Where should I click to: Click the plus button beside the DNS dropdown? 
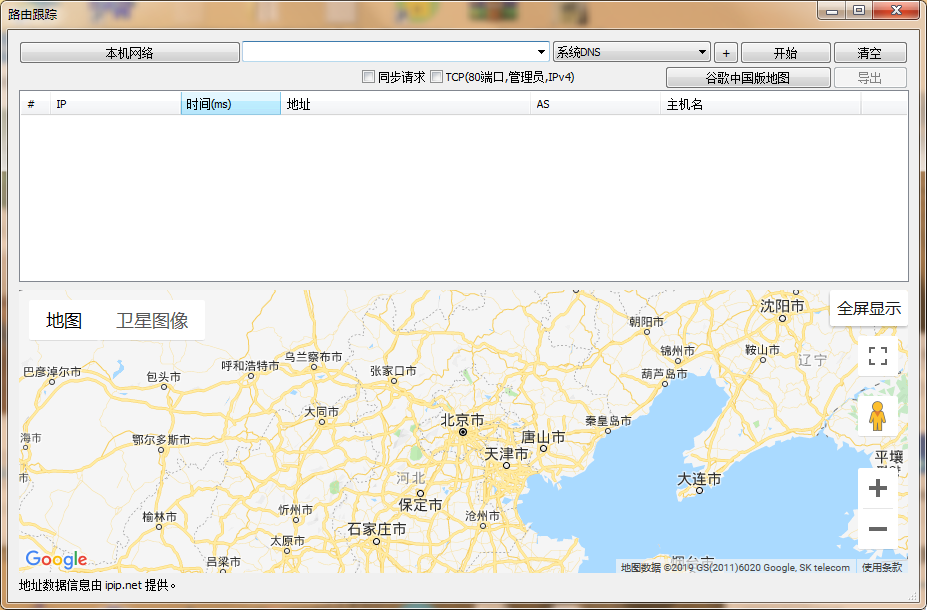pos(726,53)
